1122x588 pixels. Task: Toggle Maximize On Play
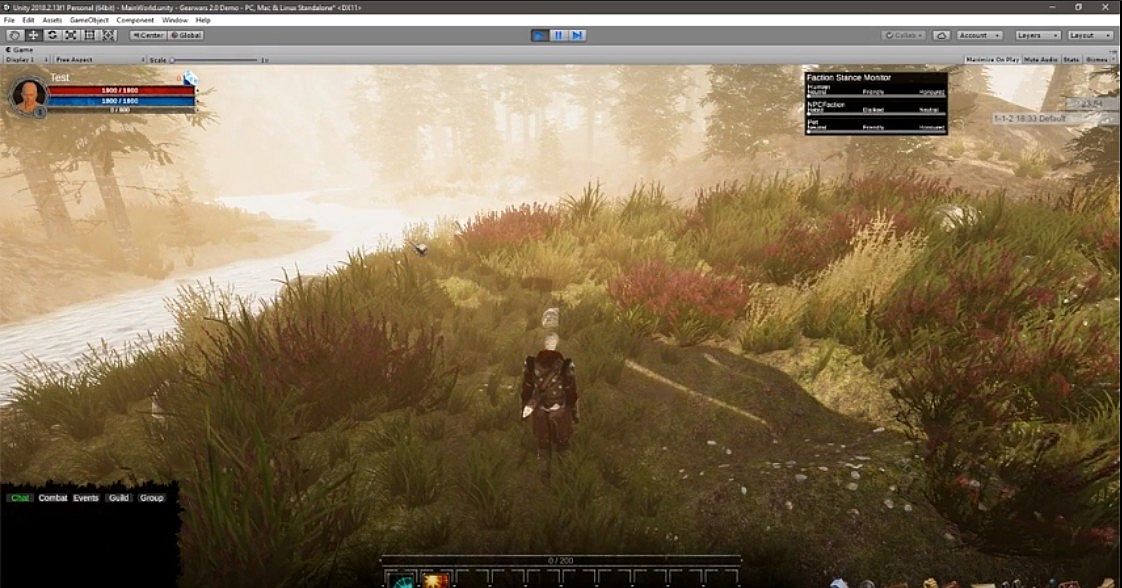992,59
